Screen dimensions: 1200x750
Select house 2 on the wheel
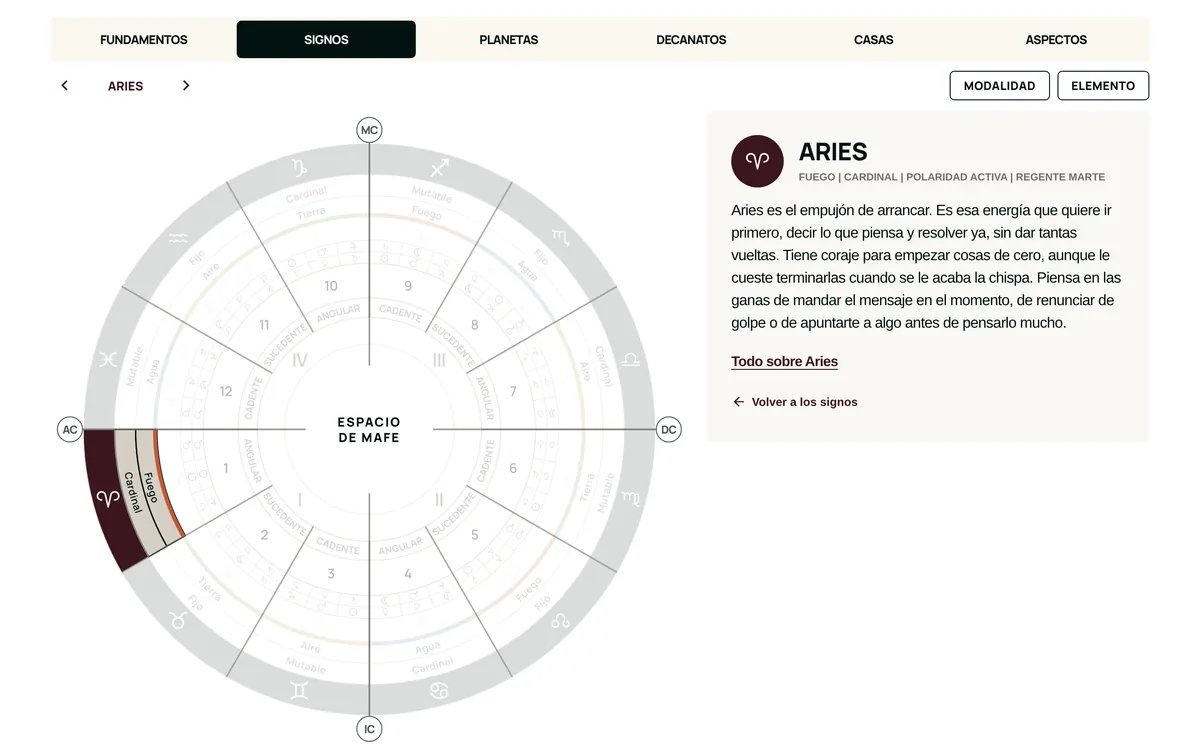[264, 535]
